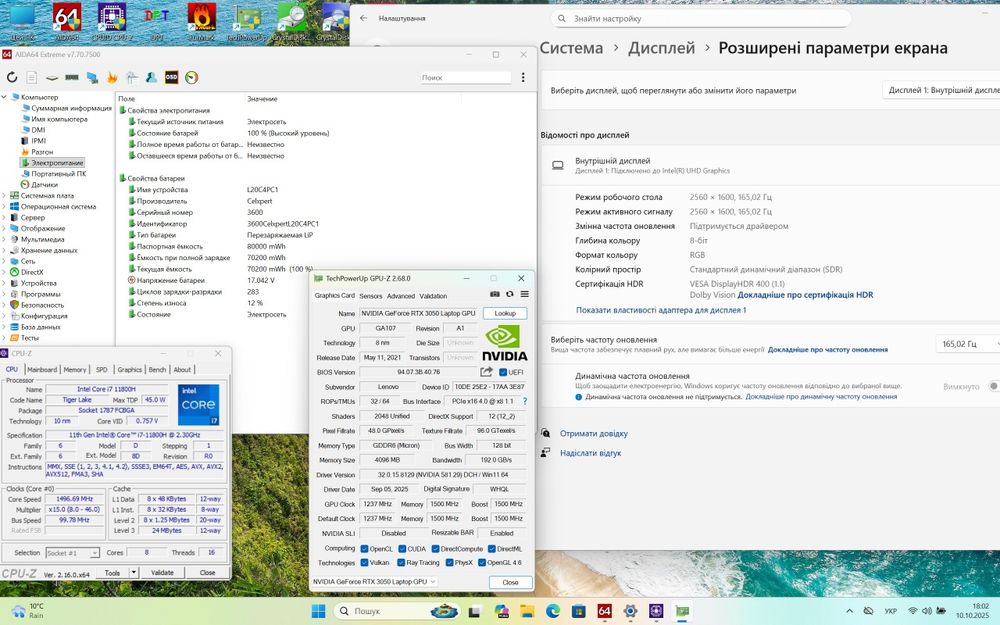Open the AIDA64 gauge sensor icon
Screen dimensions: 1000x625
191,78
